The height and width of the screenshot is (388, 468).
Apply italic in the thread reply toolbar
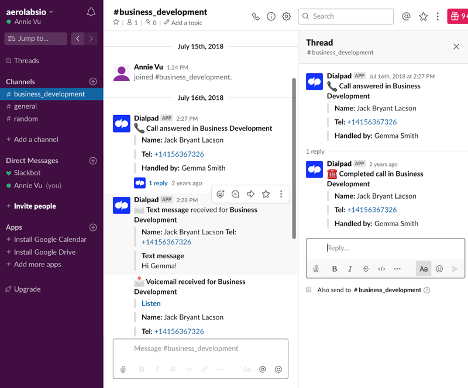[x=350, y=269]
